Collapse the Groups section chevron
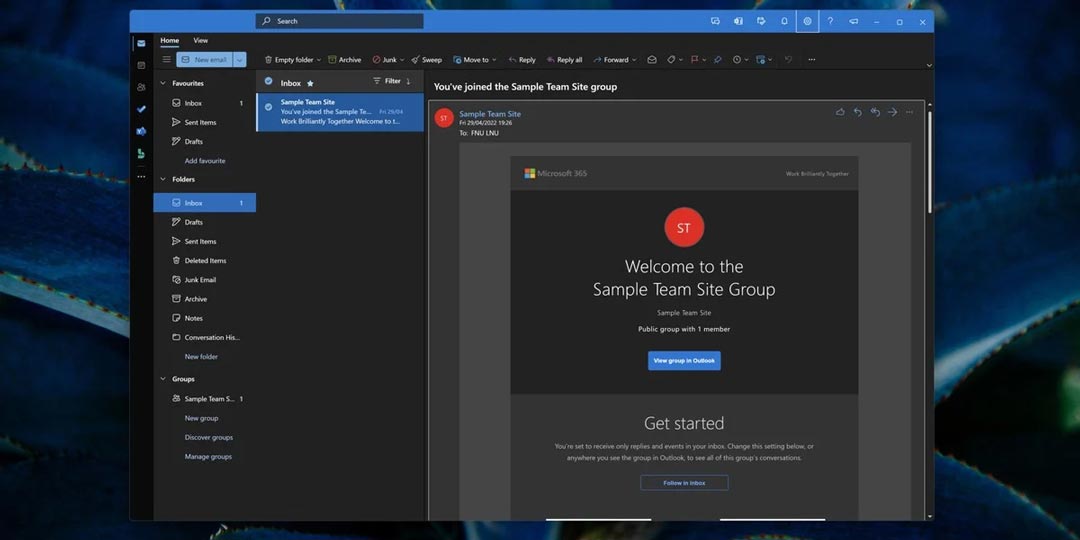This screenshot has width=1080, height=540. click(x=163, y=379)
